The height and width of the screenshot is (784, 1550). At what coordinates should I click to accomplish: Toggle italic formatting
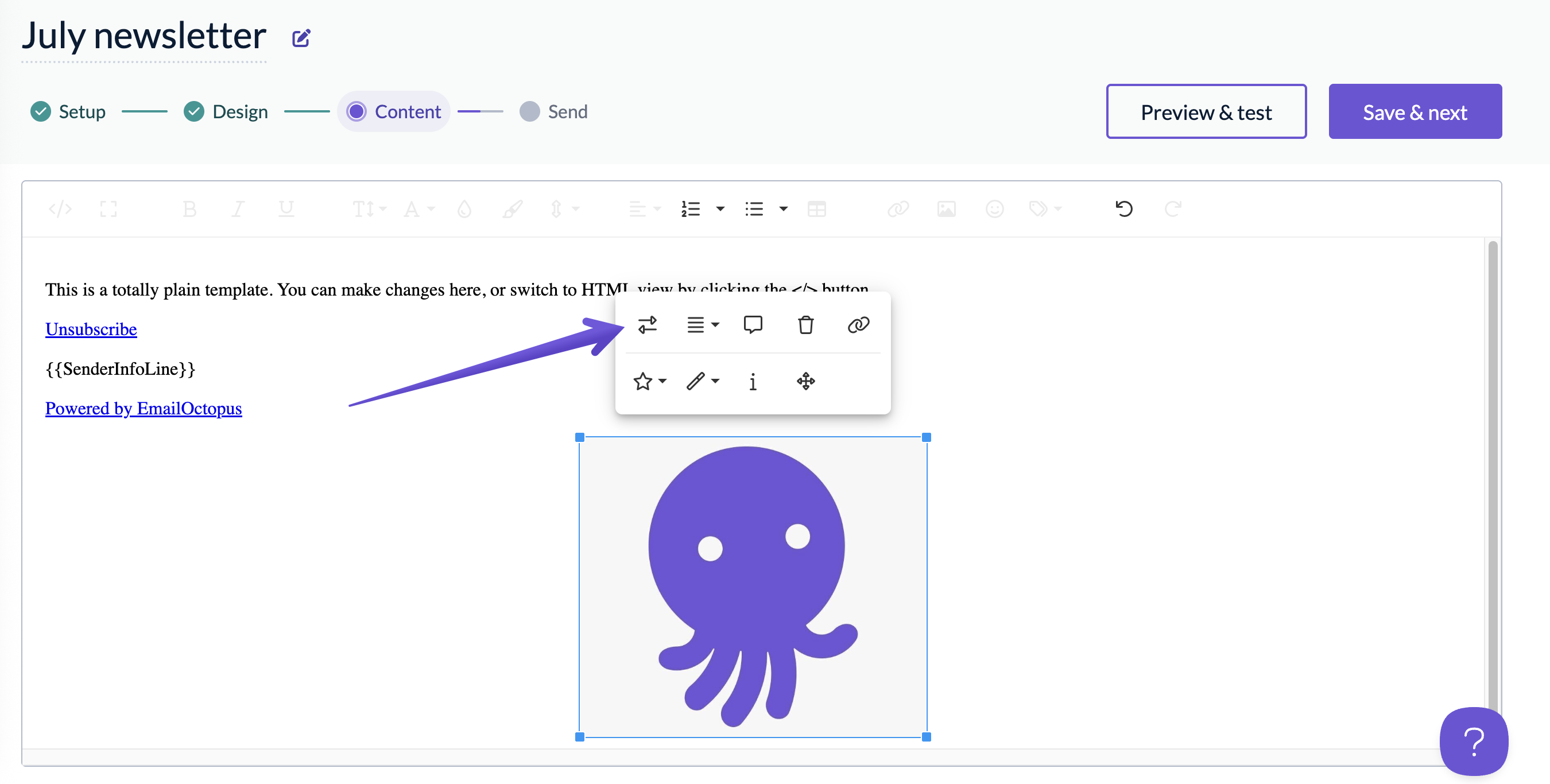[x=238, y=209]
